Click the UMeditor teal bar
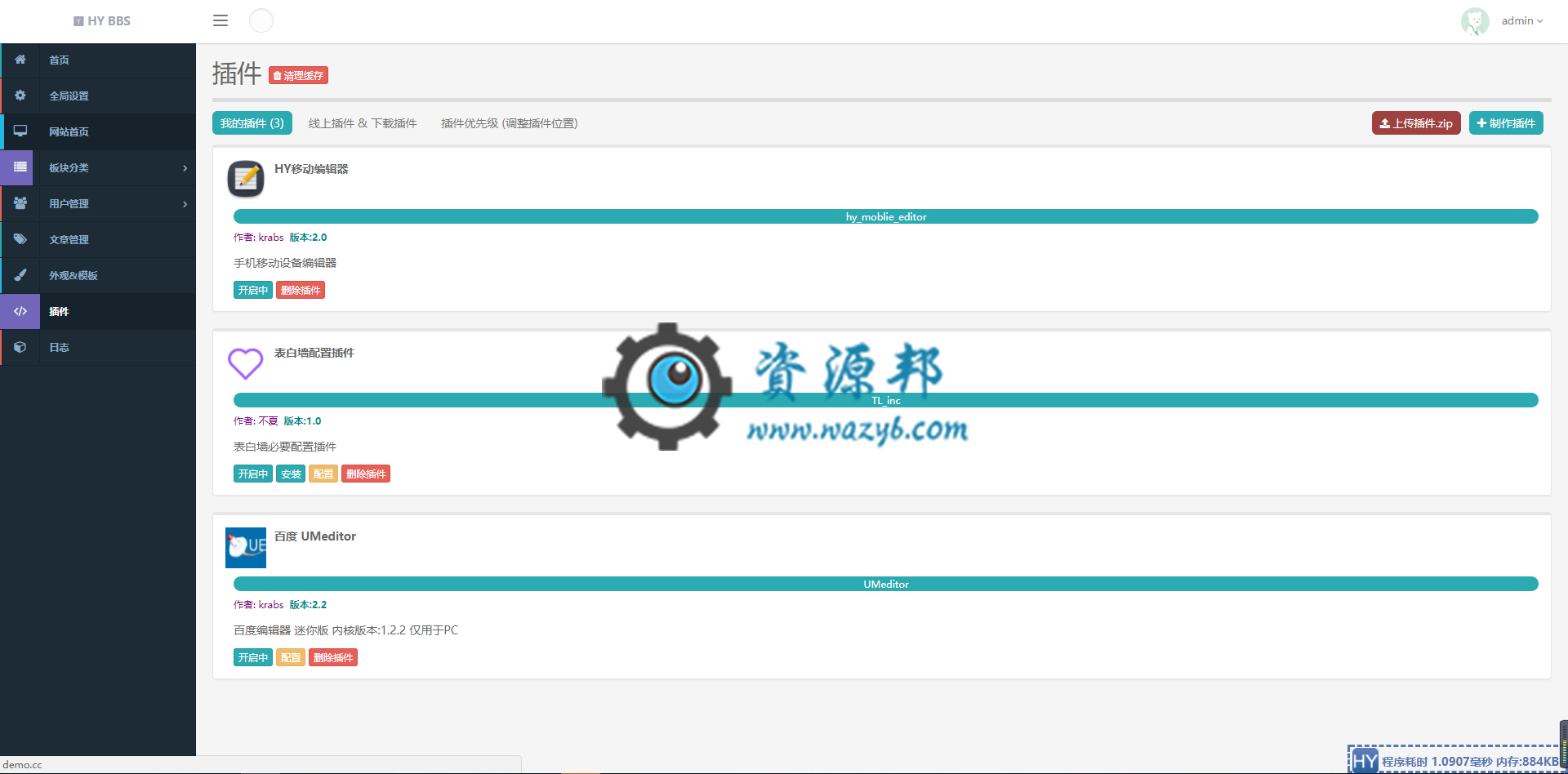The image size is (1568, 774). point(886,584)
